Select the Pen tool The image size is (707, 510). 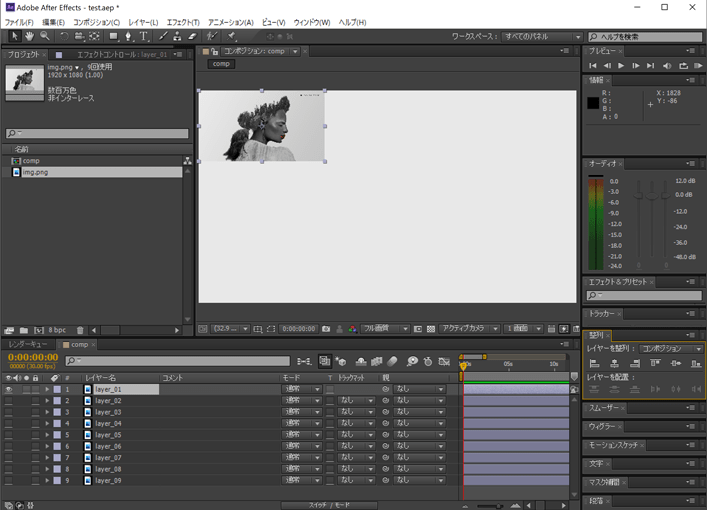tap(128, 36)
